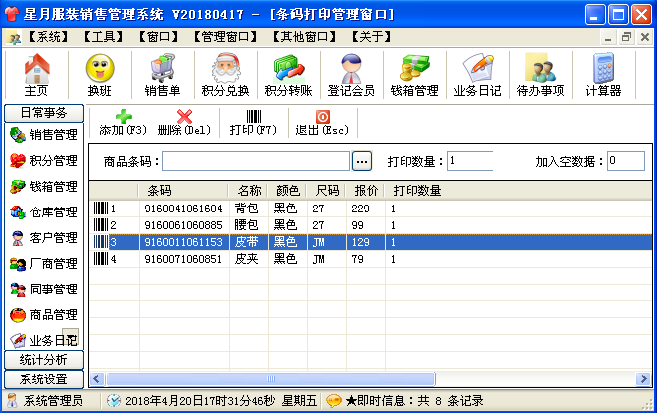Screen dimensions: 657x413
Task: Open 同事管理 in the sidebar
Action: (x=44, y=289)
